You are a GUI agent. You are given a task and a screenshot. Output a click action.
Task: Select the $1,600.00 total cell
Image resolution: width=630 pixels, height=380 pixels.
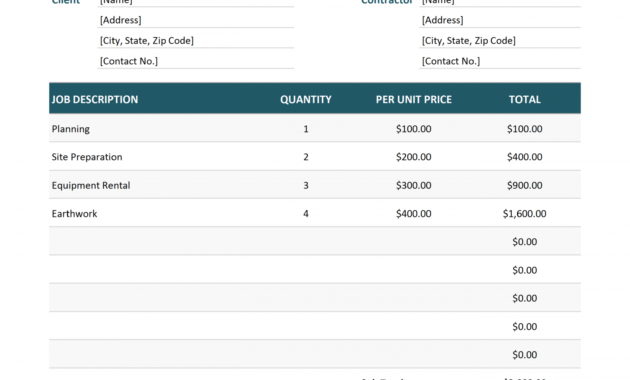point(524,213)
